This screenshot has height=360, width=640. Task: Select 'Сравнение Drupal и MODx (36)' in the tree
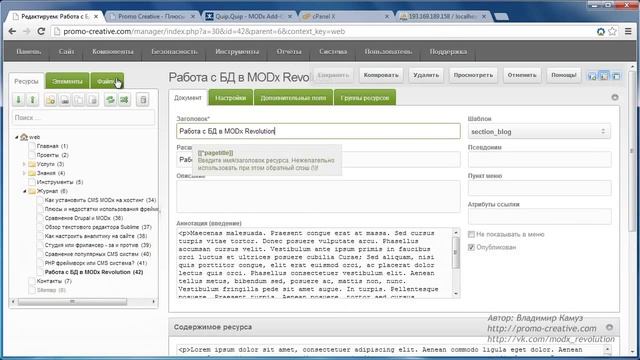point(84,218)
